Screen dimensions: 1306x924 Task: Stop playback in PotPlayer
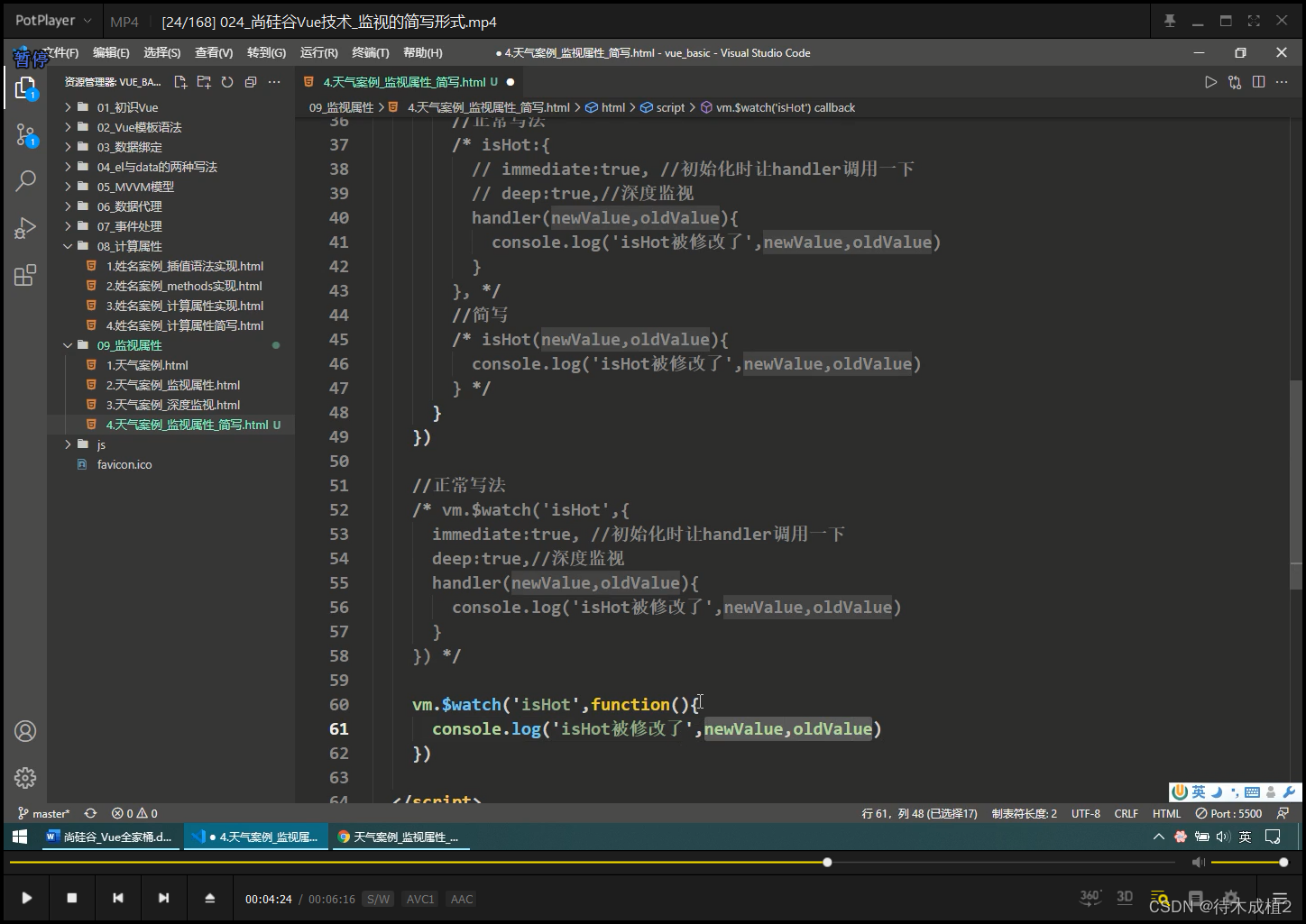click(72, 898)
